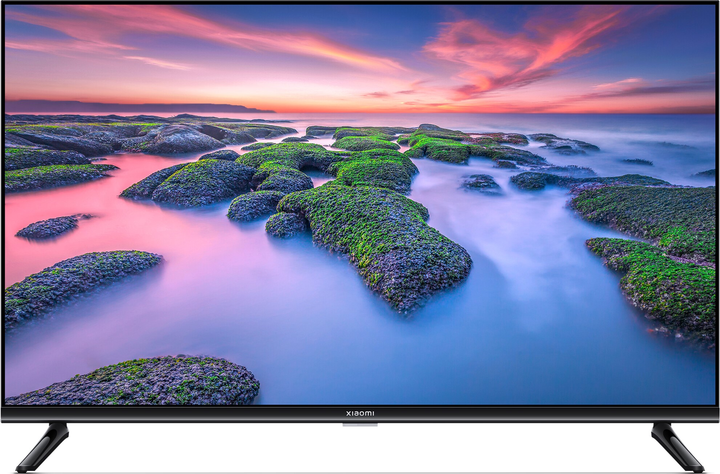The image size is (720, 474).
Task: Click the small dark rock right of center
Action: pos(481,184)
